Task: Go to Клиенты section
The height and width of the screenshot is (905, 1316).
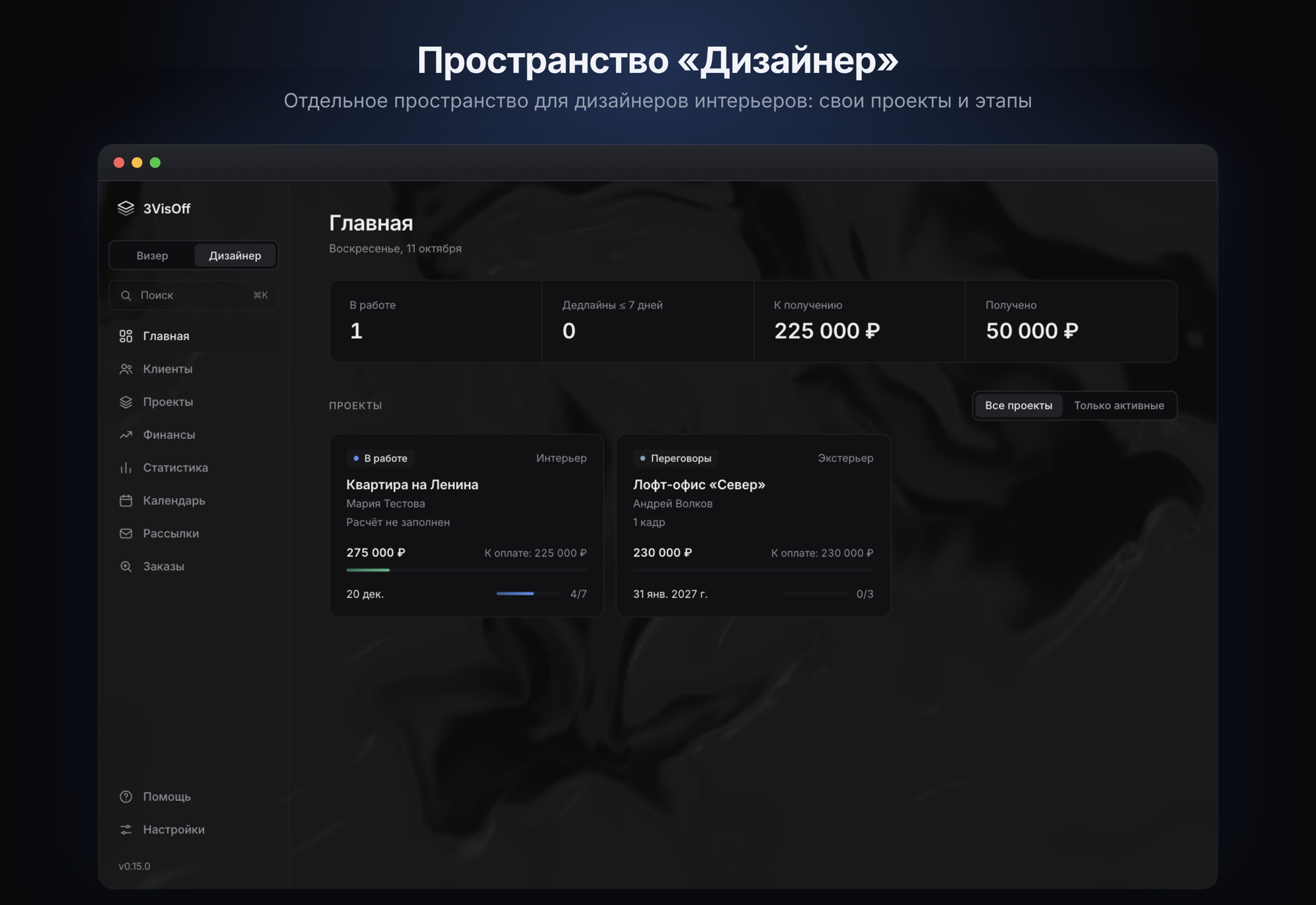Action: 193,369
